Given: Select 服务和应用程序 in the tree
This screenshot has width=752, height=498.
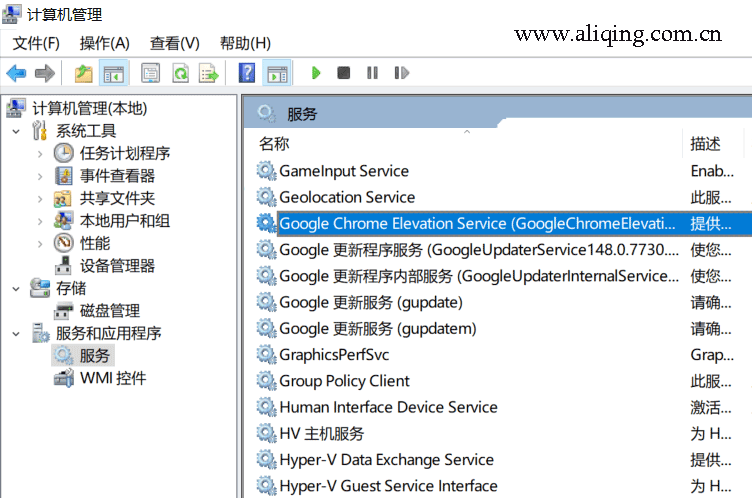Looking at the screenshot, I should [108, 333].
